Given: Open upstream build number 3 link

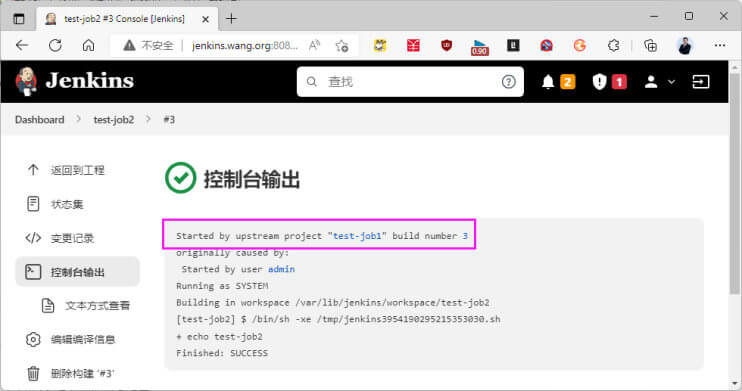Looking at the screenshot, I should (x=465, y=236).
